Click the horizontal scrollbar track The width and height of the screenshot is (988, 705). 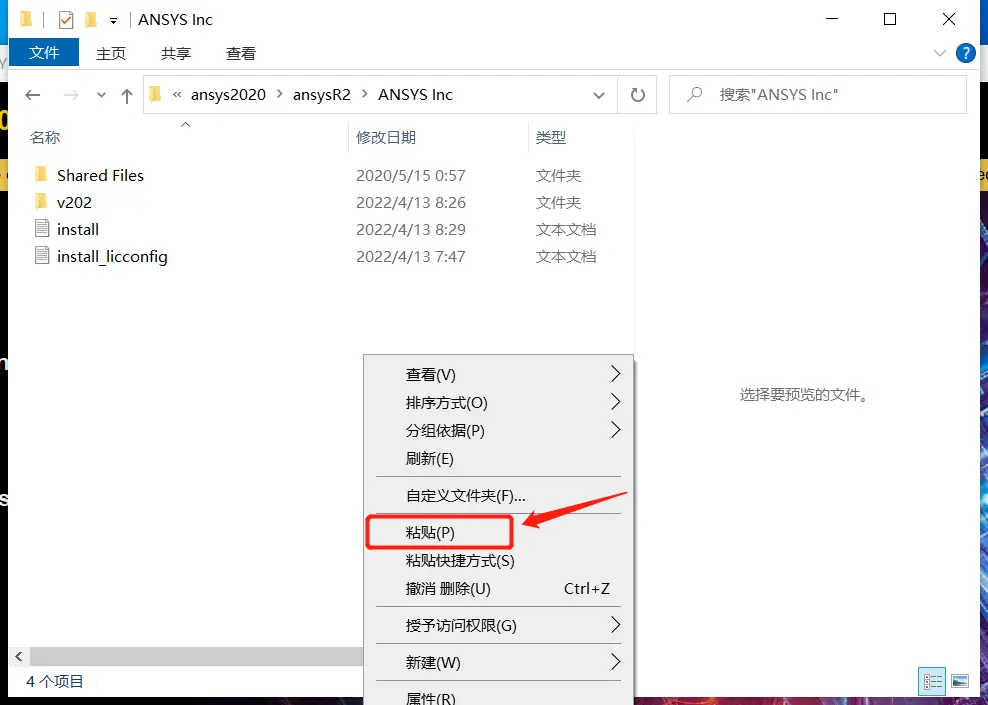196,656
